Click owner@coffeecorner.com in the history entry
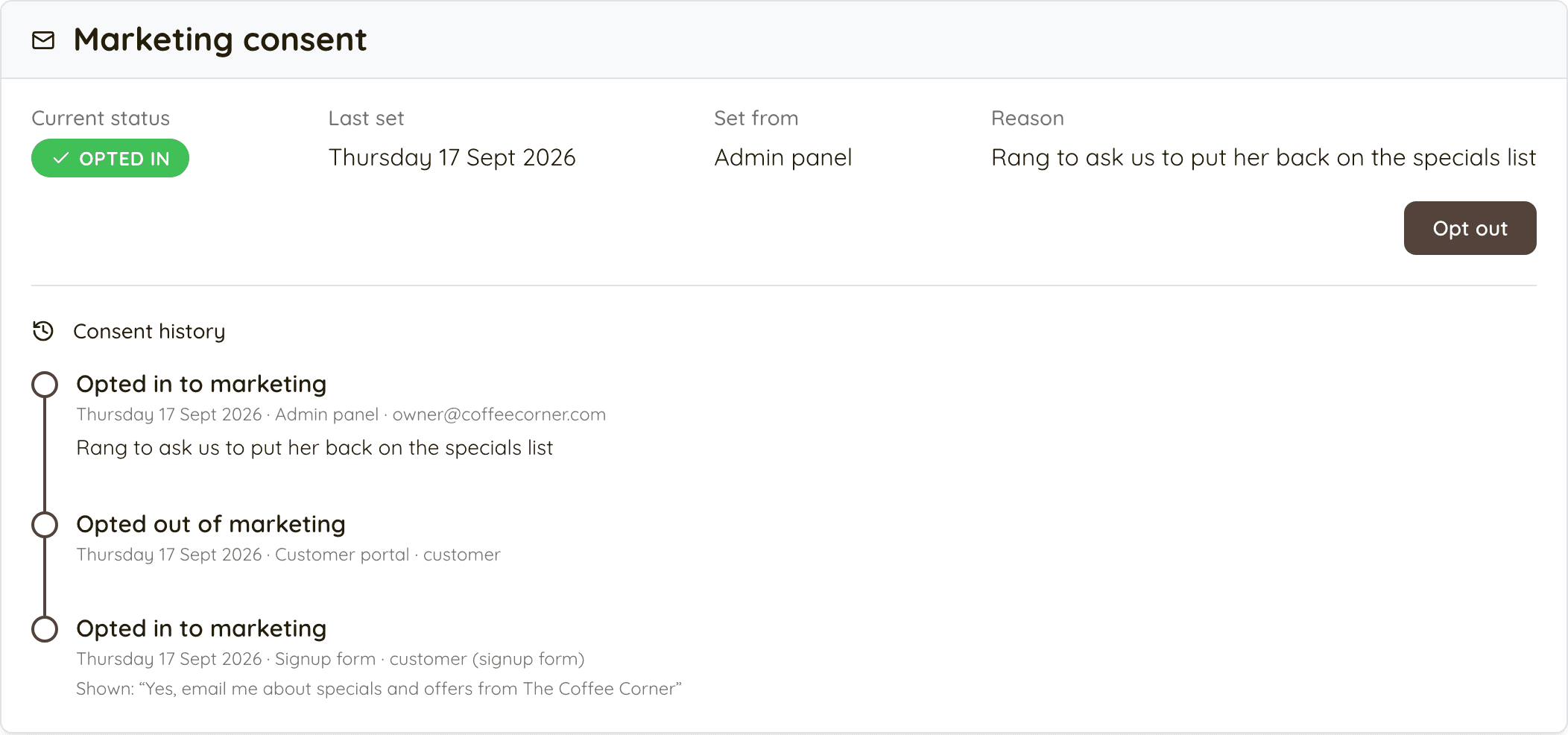The image size is (1568, 735). point(499,414)
